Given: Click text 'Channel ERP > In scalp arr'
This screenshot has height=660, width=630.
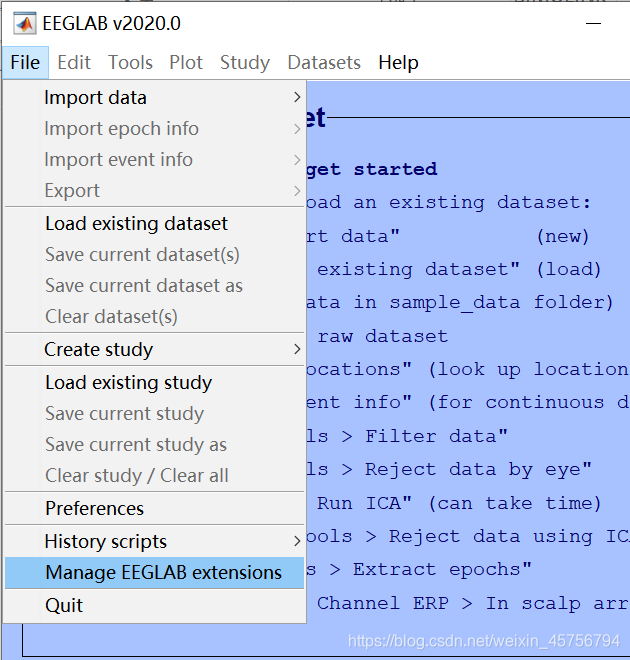Looking at the screenshot, I should pos(473,603).
